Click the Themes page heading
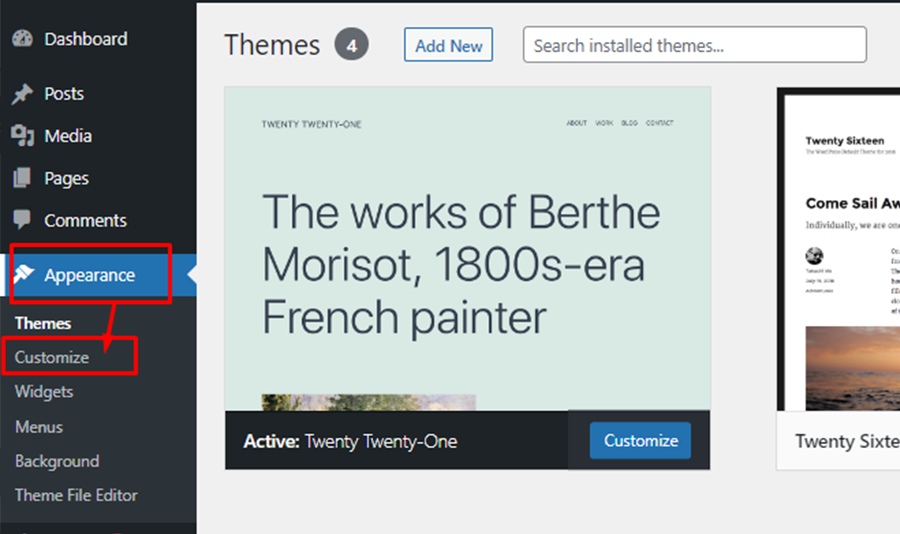The image size is (900, 534). tap(272, 45)
